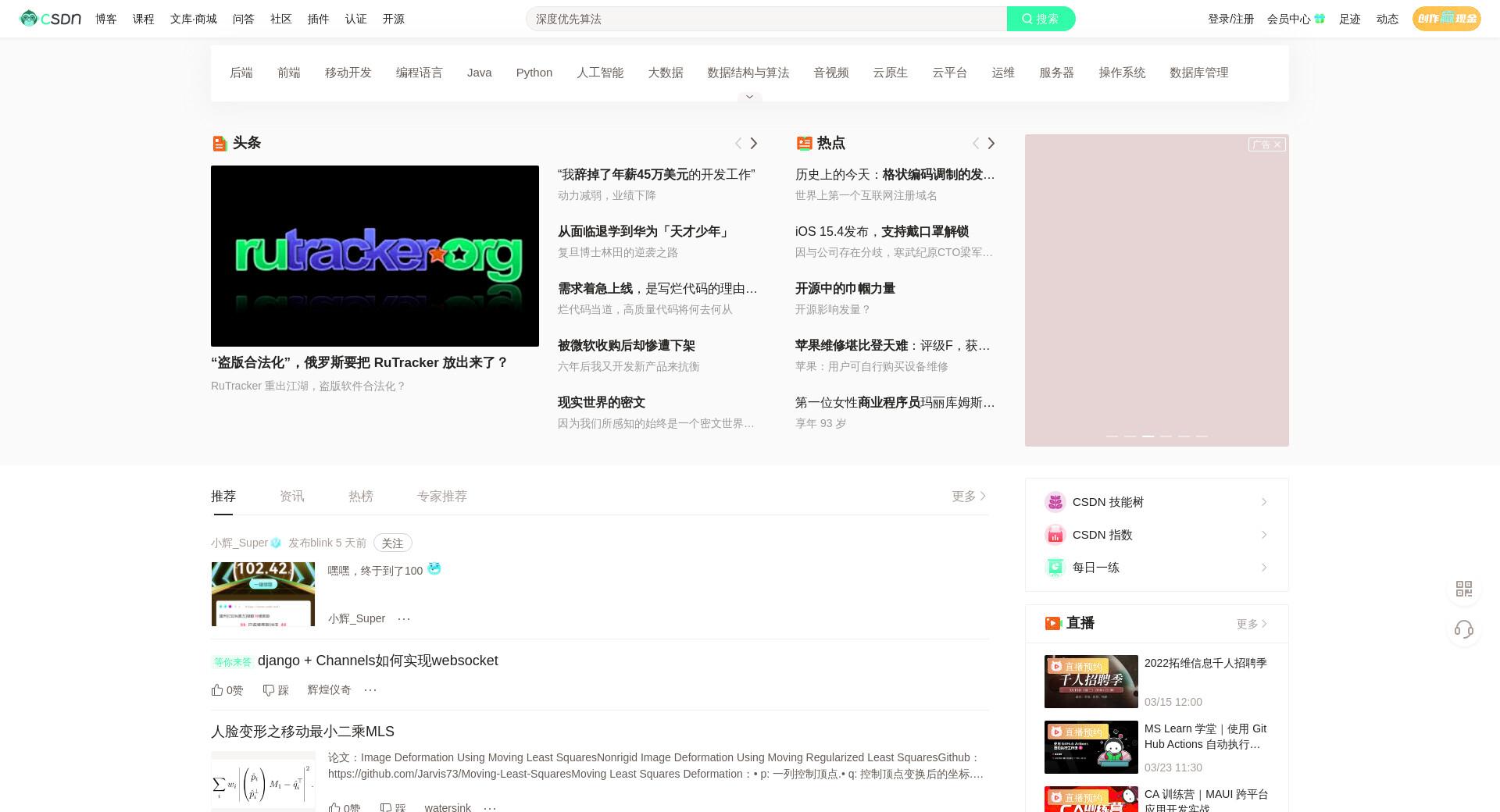Viewport: 1500px width, 812px height.
Task: Select the 人工智能 category
Action: click(x=600, y=73)
